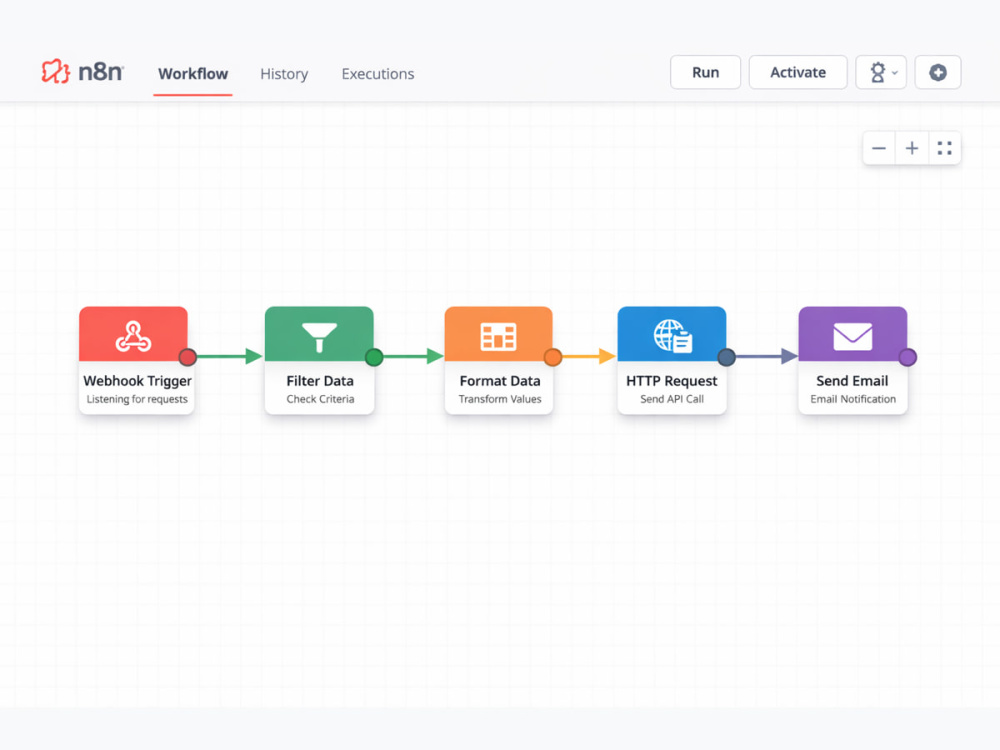This screenshot has height=750, width=1000.
Task: Open the settings gear dropdown
Action: tap(881, 72)
